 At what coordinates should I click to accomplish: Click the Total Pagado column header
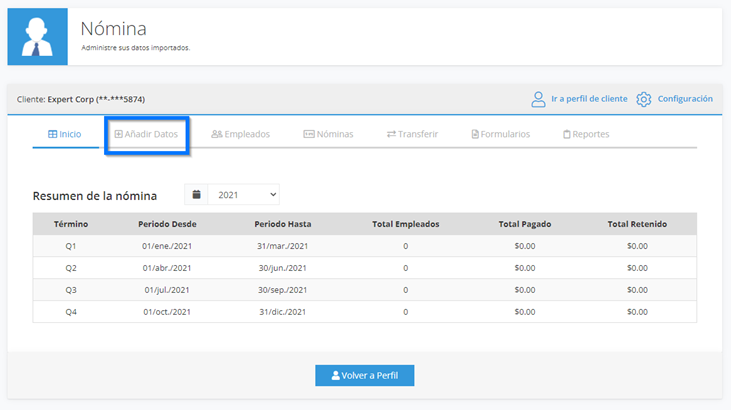(x=525, y=224)
